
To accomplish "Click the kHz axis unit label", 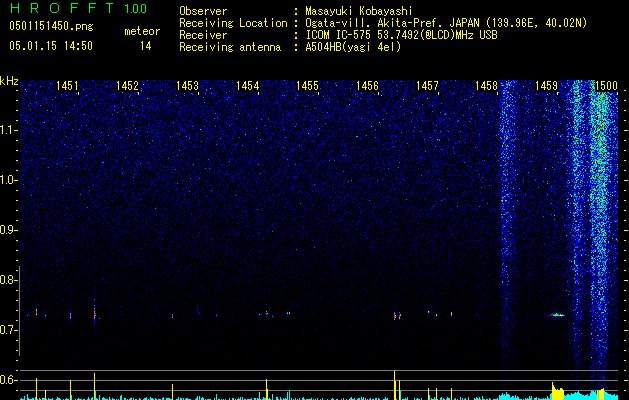I will point(9,81).
